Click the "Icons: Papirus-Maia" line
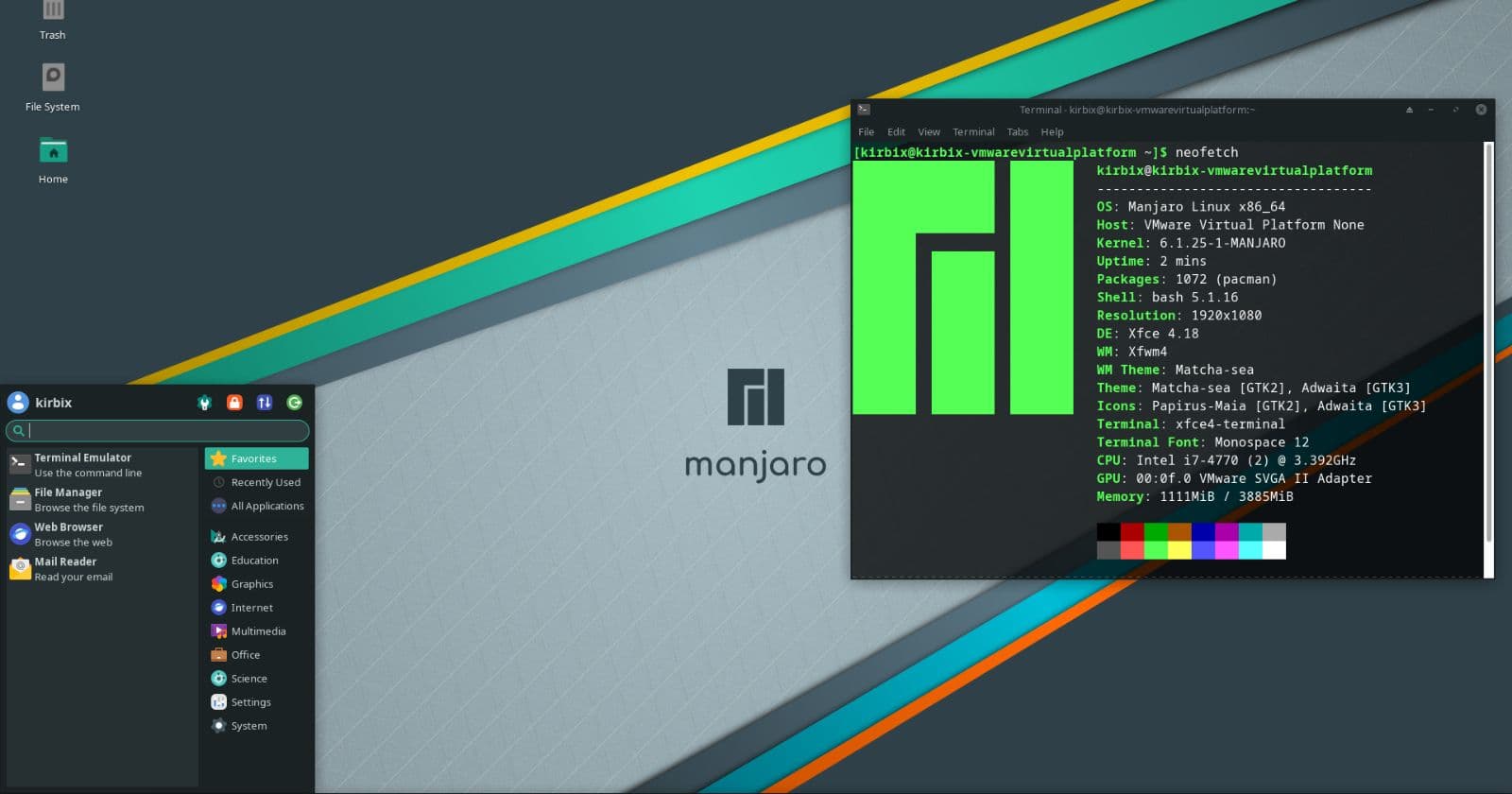The width and height of the screenshot is (1512, 794). tap(1262, 406)
